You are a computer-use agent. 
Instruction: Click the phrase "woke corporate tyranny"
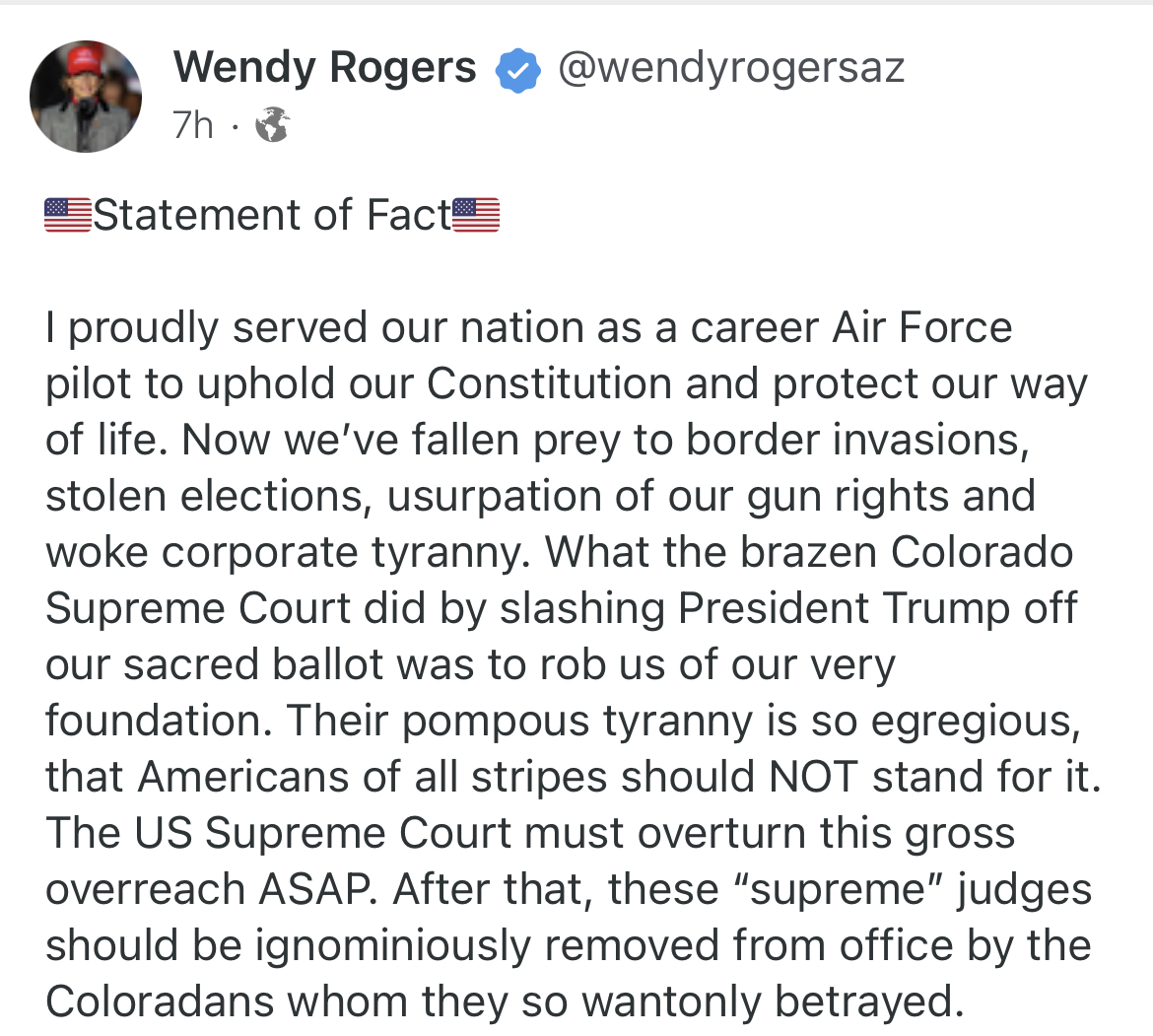coord(284,552)
